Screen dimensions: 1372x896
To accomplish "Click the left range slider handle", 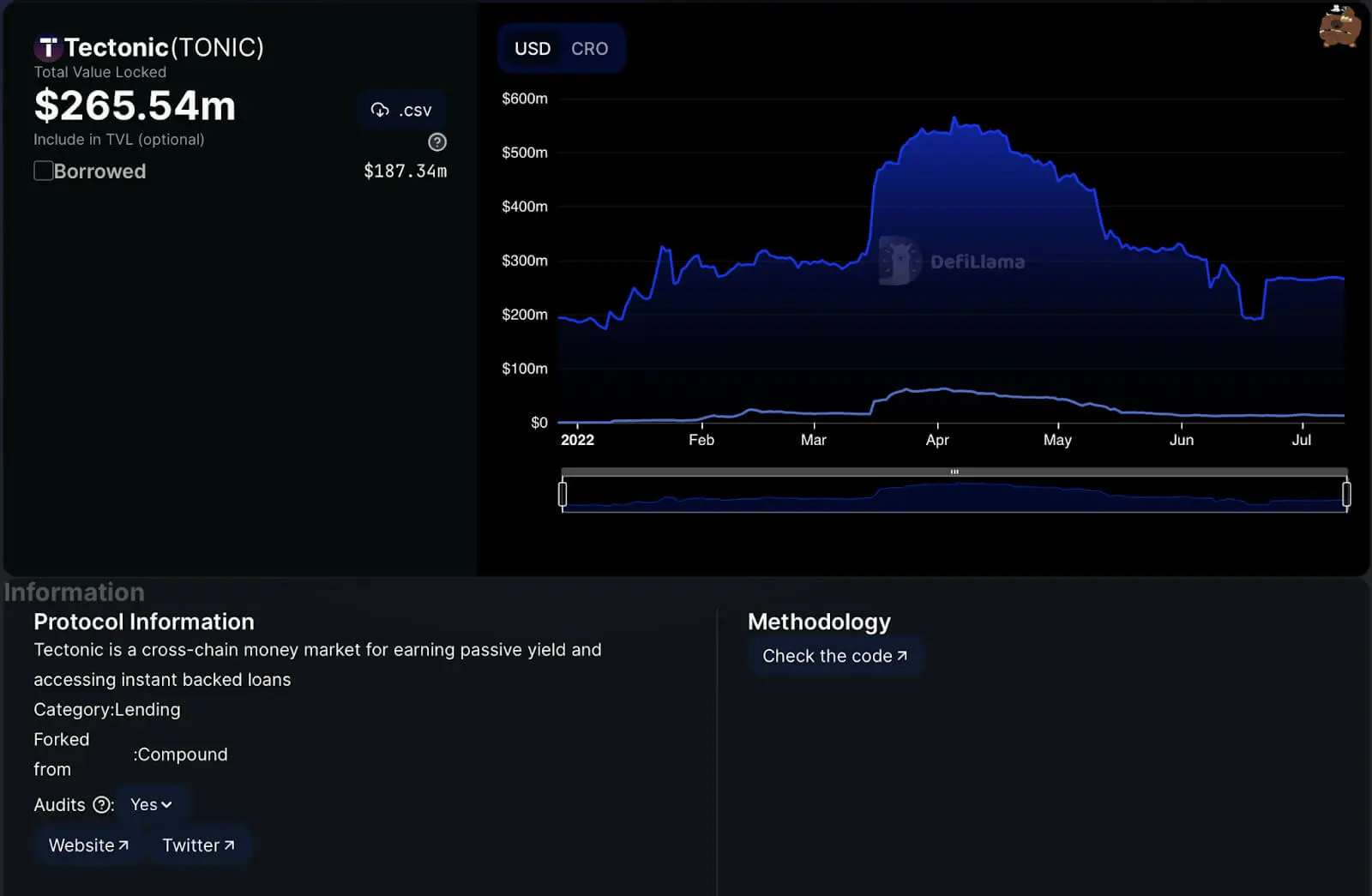I will 563,494.
